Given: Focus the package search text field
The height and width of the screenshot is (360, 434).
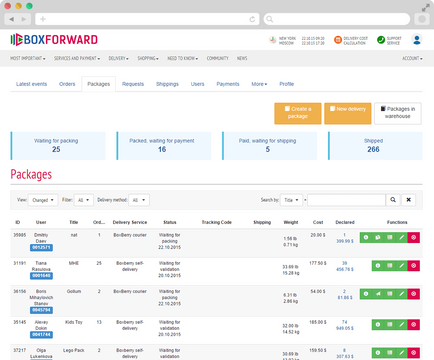Looking at the screenshot, I should click(x=346, y=200).
